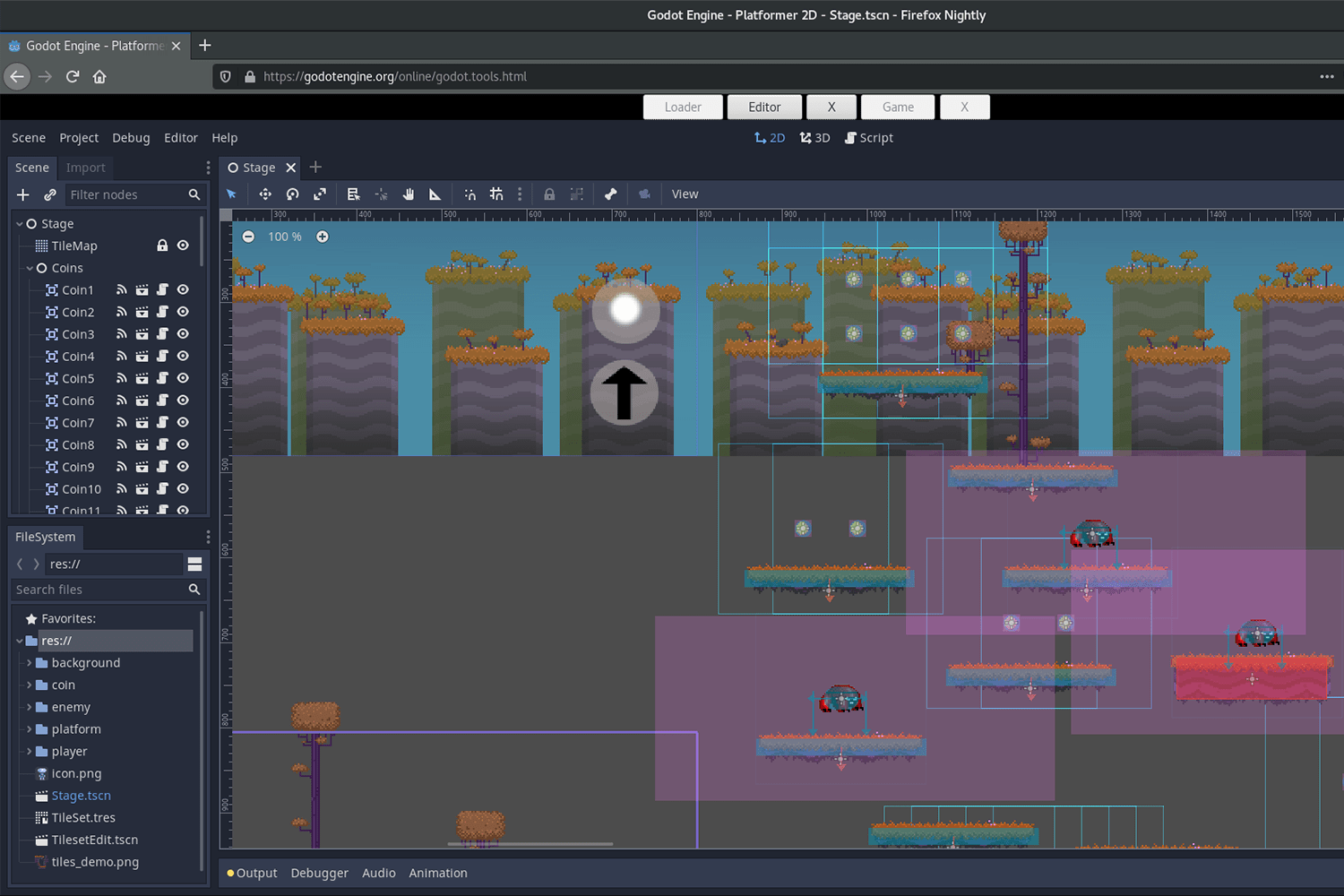Click the Scene dock vertical scrollbar
The width and height of the screenshot is (1344, 896).
pos(202,242)
